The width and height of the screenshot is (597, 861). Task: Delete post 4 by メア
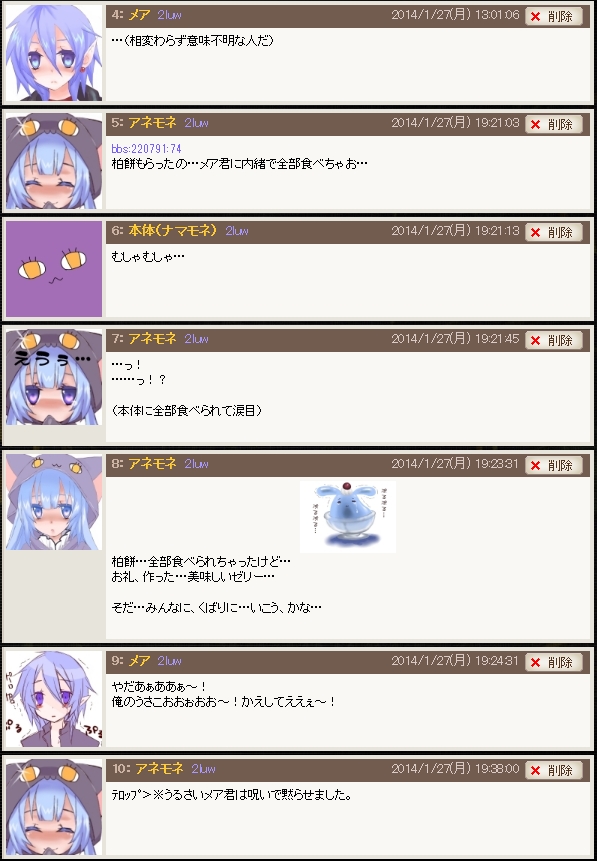coord(554,16)
